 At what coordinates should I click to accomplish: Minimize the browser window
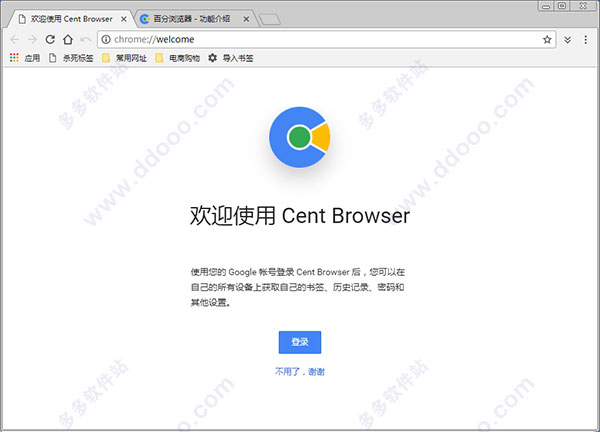546,6
